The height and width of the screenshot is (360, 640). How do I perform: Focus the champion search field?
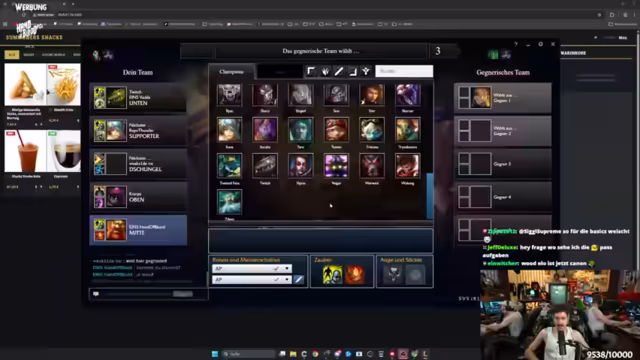(404, 71)
